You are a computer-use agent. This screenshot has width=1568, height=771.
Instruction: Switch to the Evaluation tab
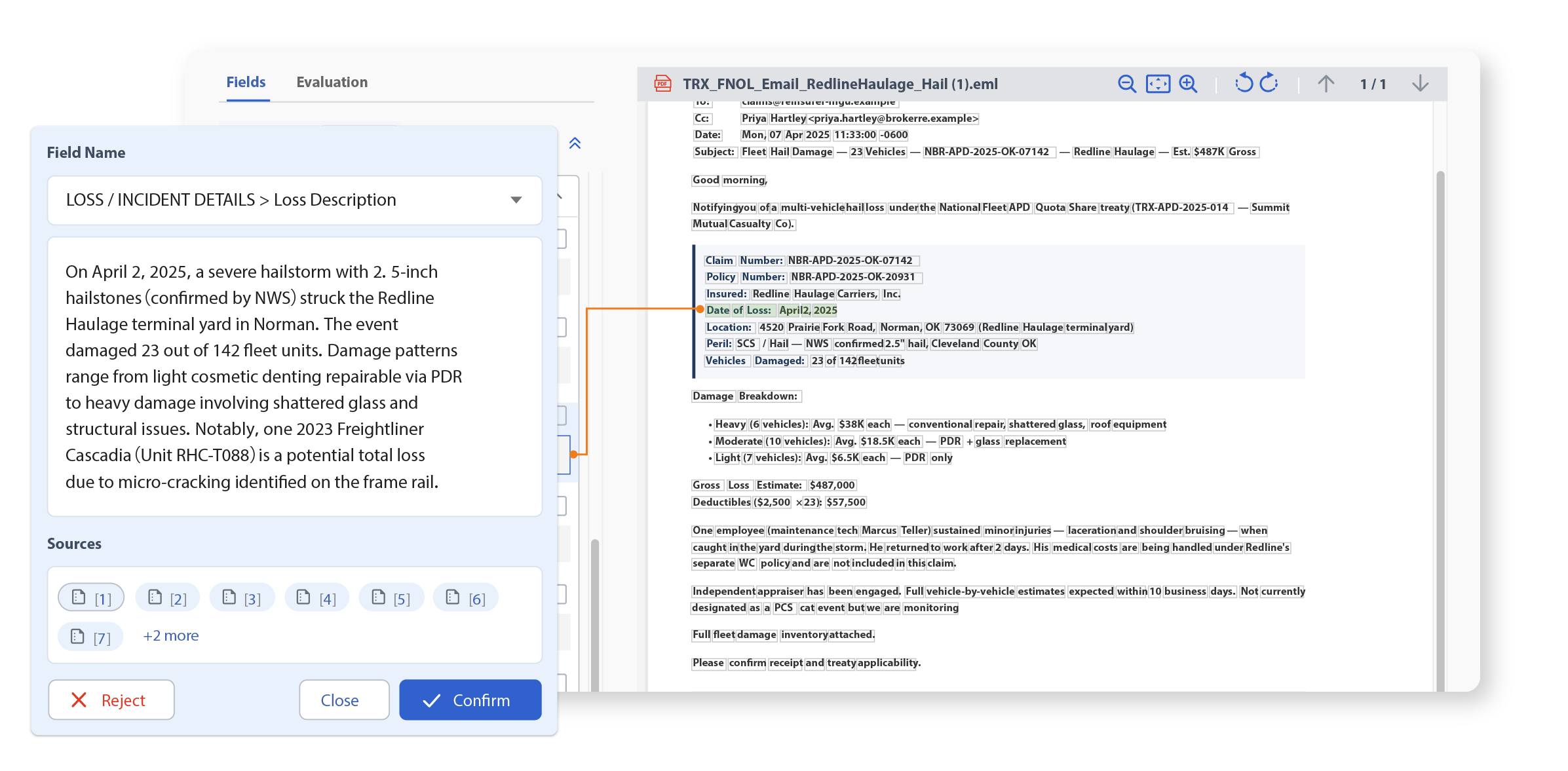332,82
